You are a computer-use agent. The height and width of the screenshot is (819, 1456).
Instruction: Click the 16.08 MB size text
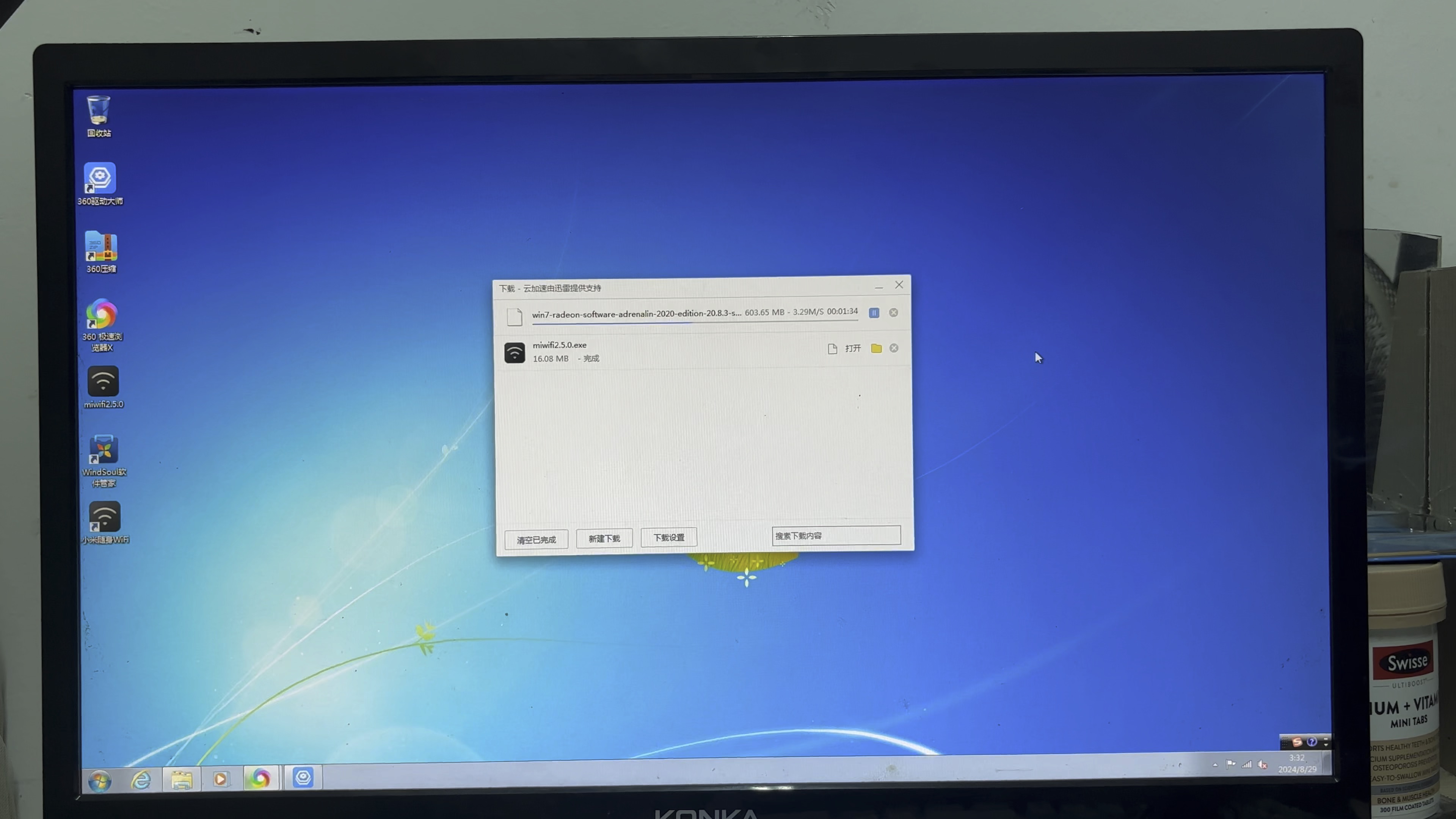tap(551, 358)
